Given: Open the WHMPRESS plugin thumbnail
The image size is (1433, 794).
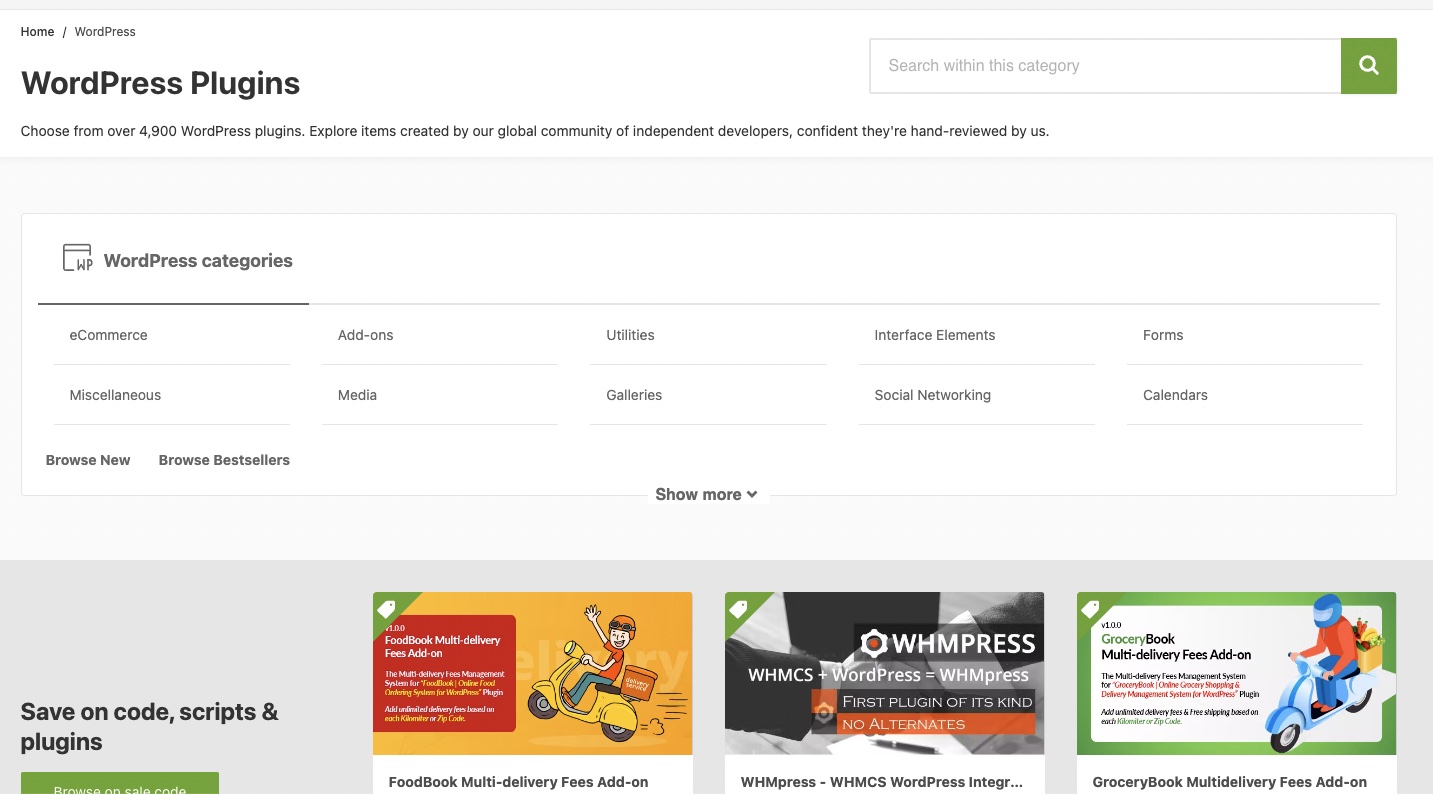Looking at the screenshot, I should [885, 673].
